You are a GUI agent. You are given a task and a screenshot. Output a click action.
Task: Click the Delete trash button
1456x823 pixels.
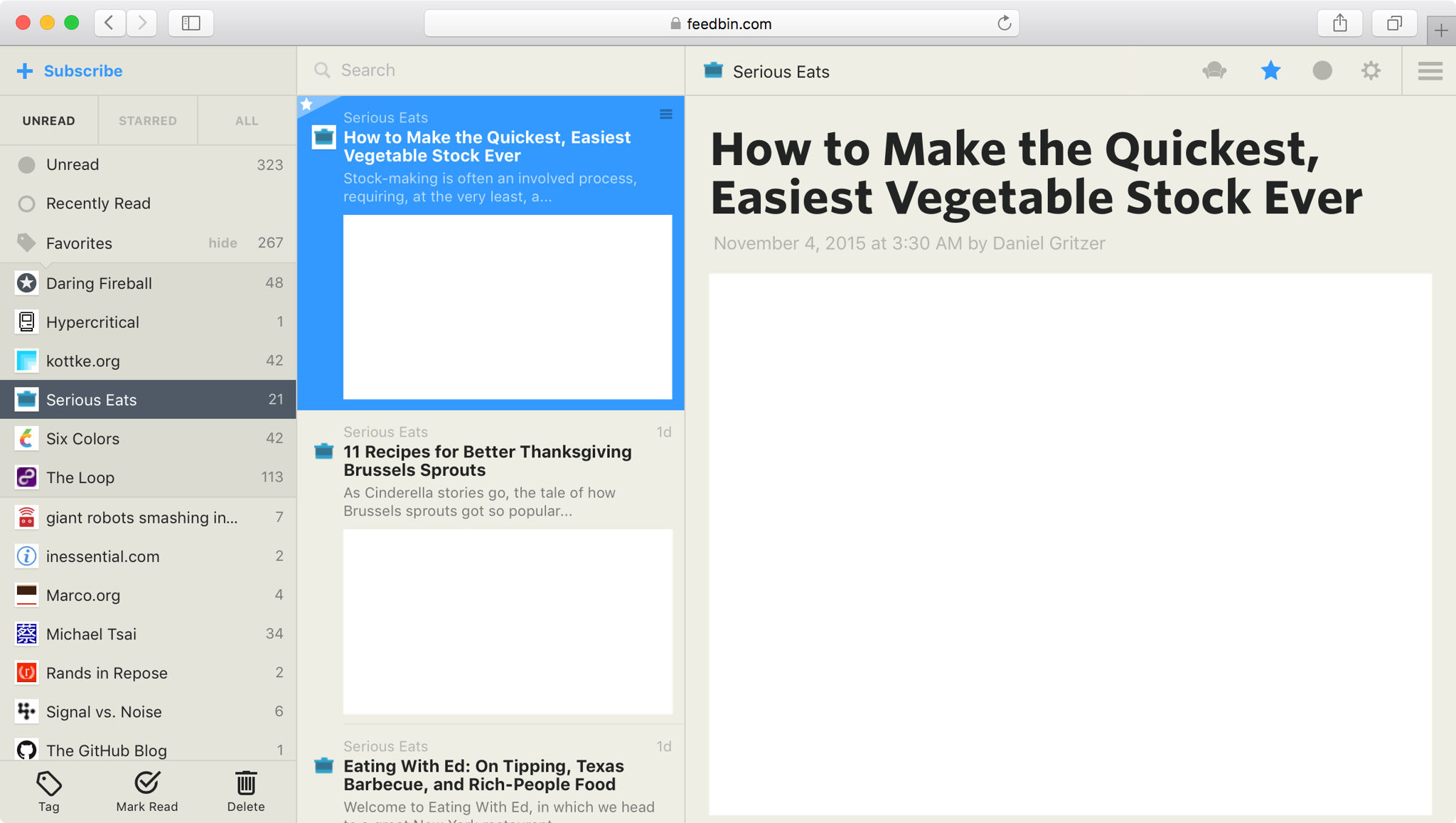[246, 792]
